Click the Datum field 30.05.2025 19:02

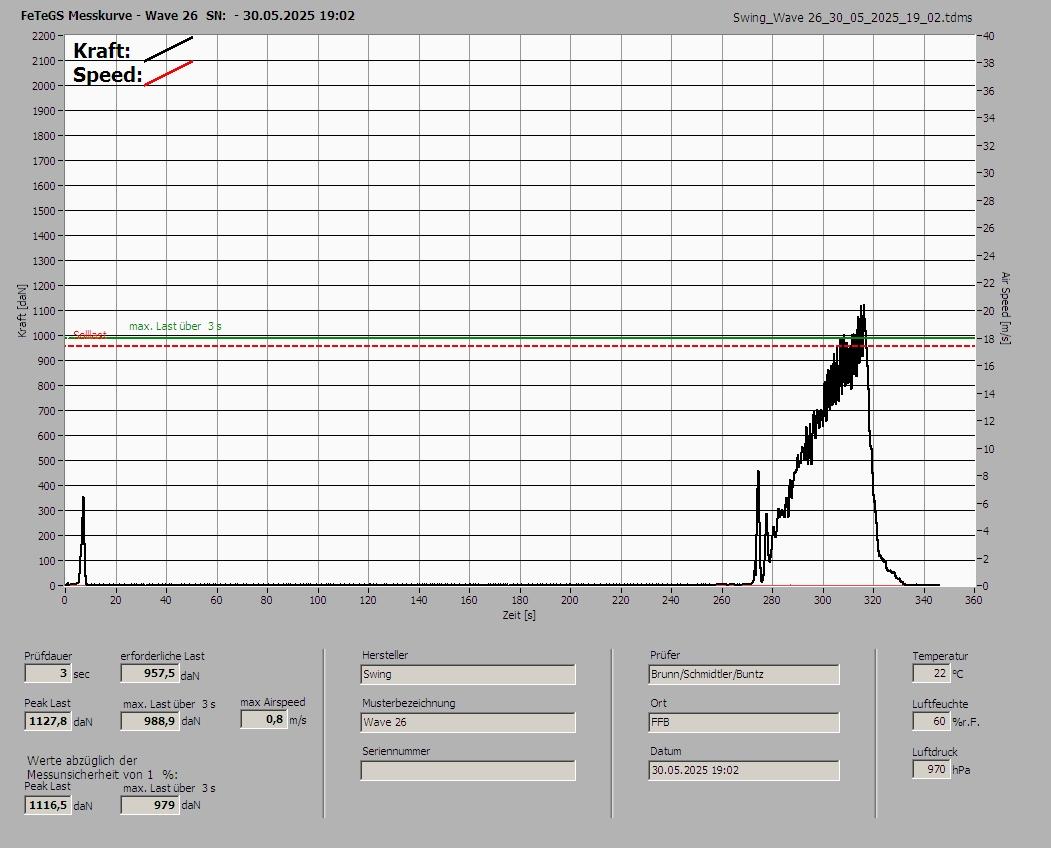[744, 771]
